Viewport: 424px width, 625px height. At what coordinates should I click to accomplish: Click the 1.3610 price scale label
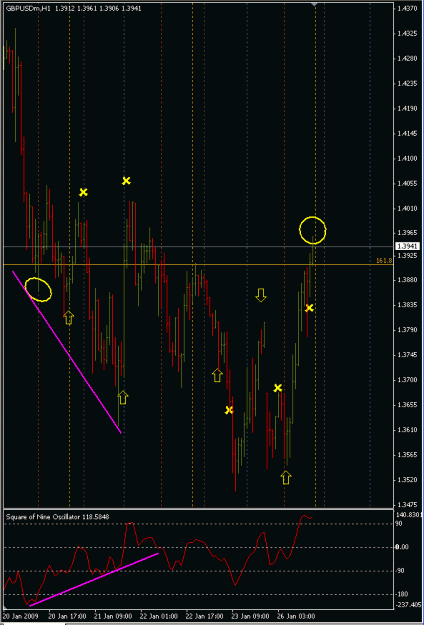pos(406,429)
